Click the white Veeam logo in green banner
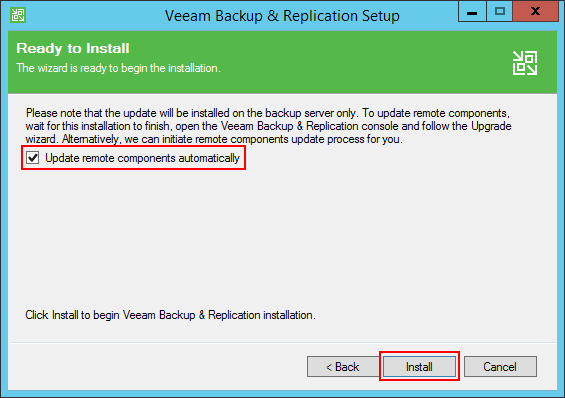 pyautogui.click(x=525, y=63)
